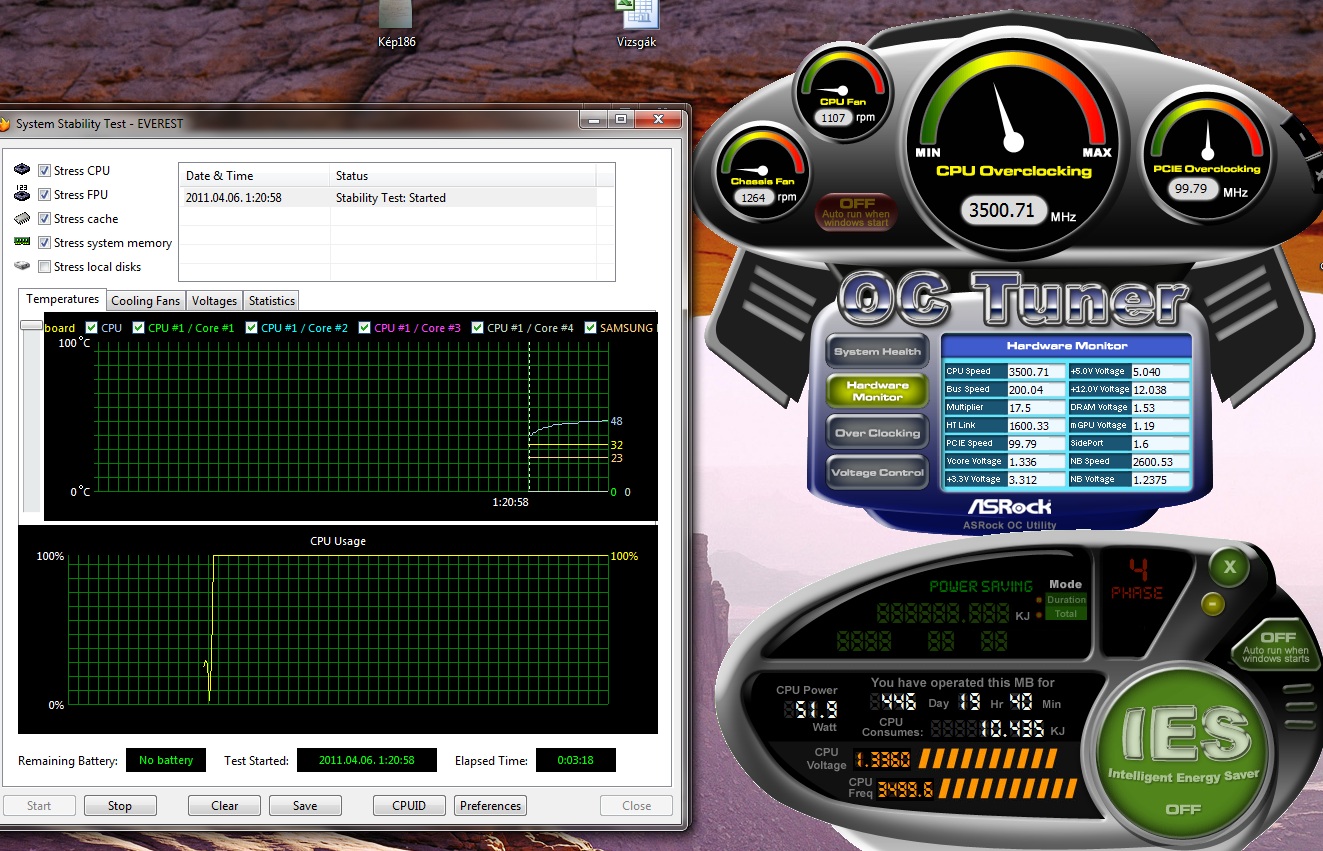The image size is (1323, 851).
Task: Toggle CPU #1 / Core #2 graph line
Action: 252,328
